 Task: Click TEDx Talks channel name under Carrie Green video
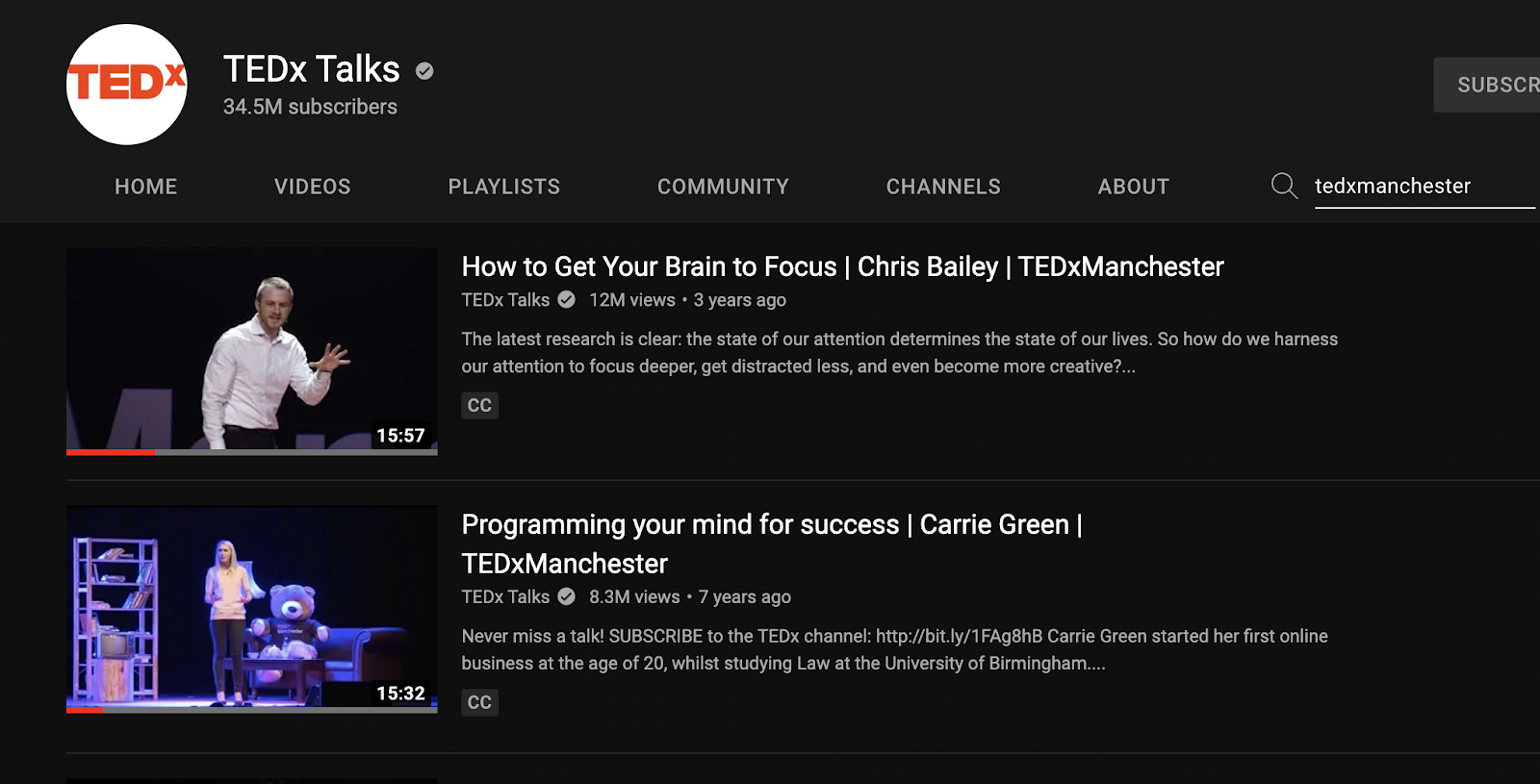point(505,596)
